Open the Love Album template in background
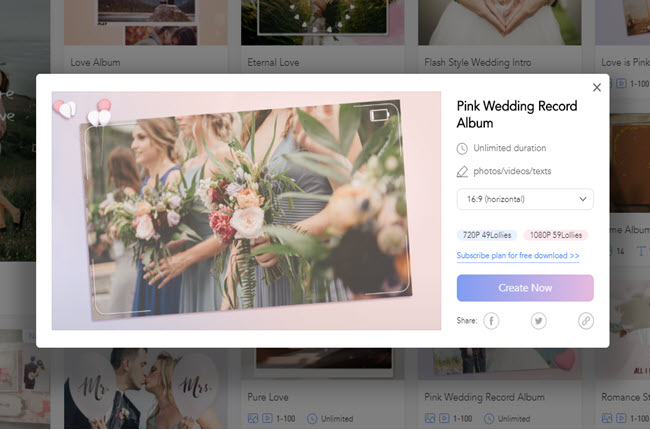This screenshot has width=650, height=430. tap(95, 63)
